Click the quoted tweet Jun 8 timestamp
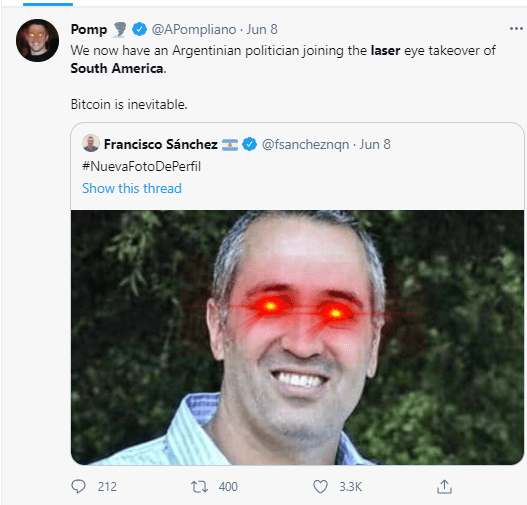Viewport: 527px width, 505px height. tap(375, 144)
